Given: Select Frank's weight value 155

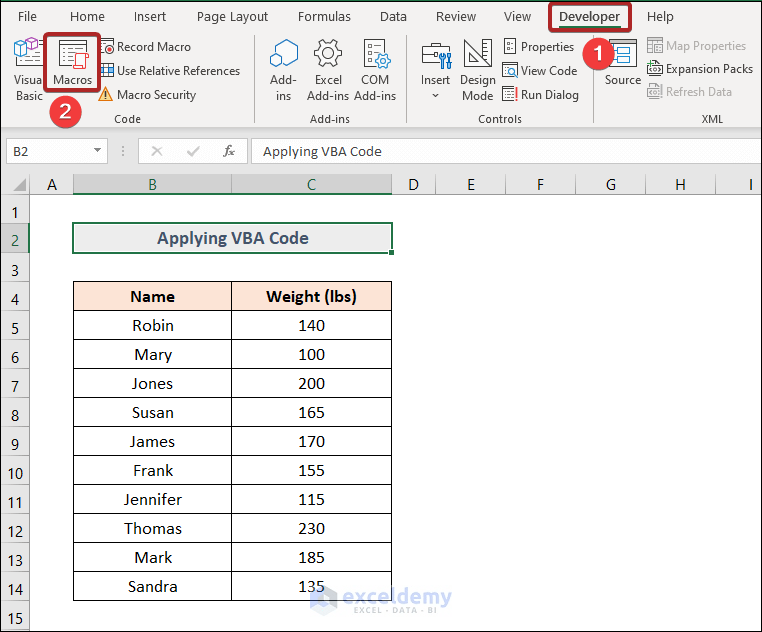Looking at the screenshot, I should pyautogui.click(x=312, y=470).
